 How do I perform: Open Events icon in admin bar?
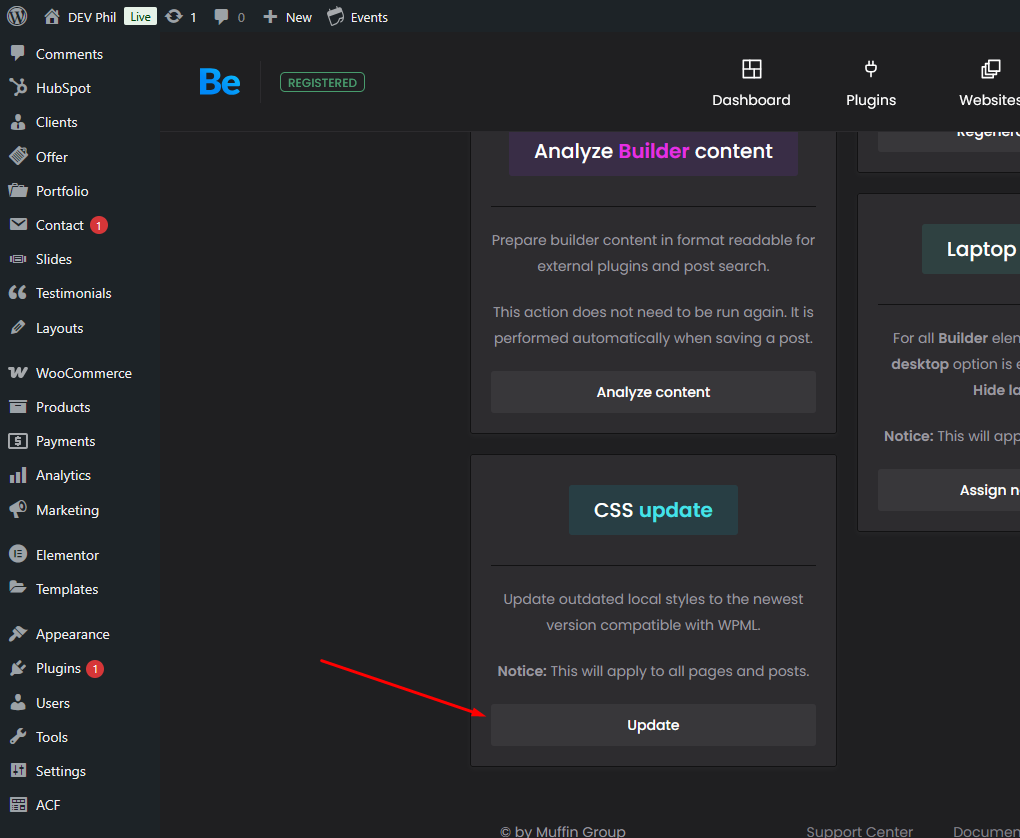click(336, 17)
